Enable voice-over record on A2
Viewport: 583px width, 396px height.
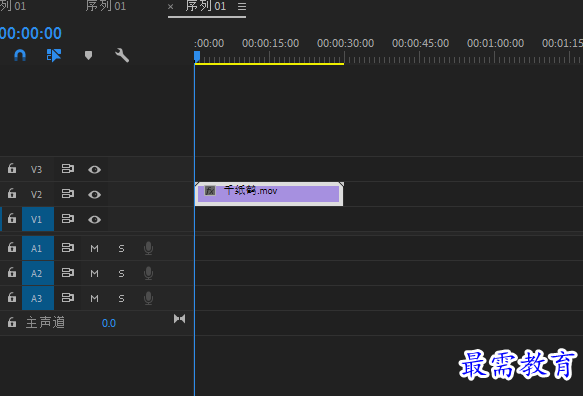coord(148,273)
